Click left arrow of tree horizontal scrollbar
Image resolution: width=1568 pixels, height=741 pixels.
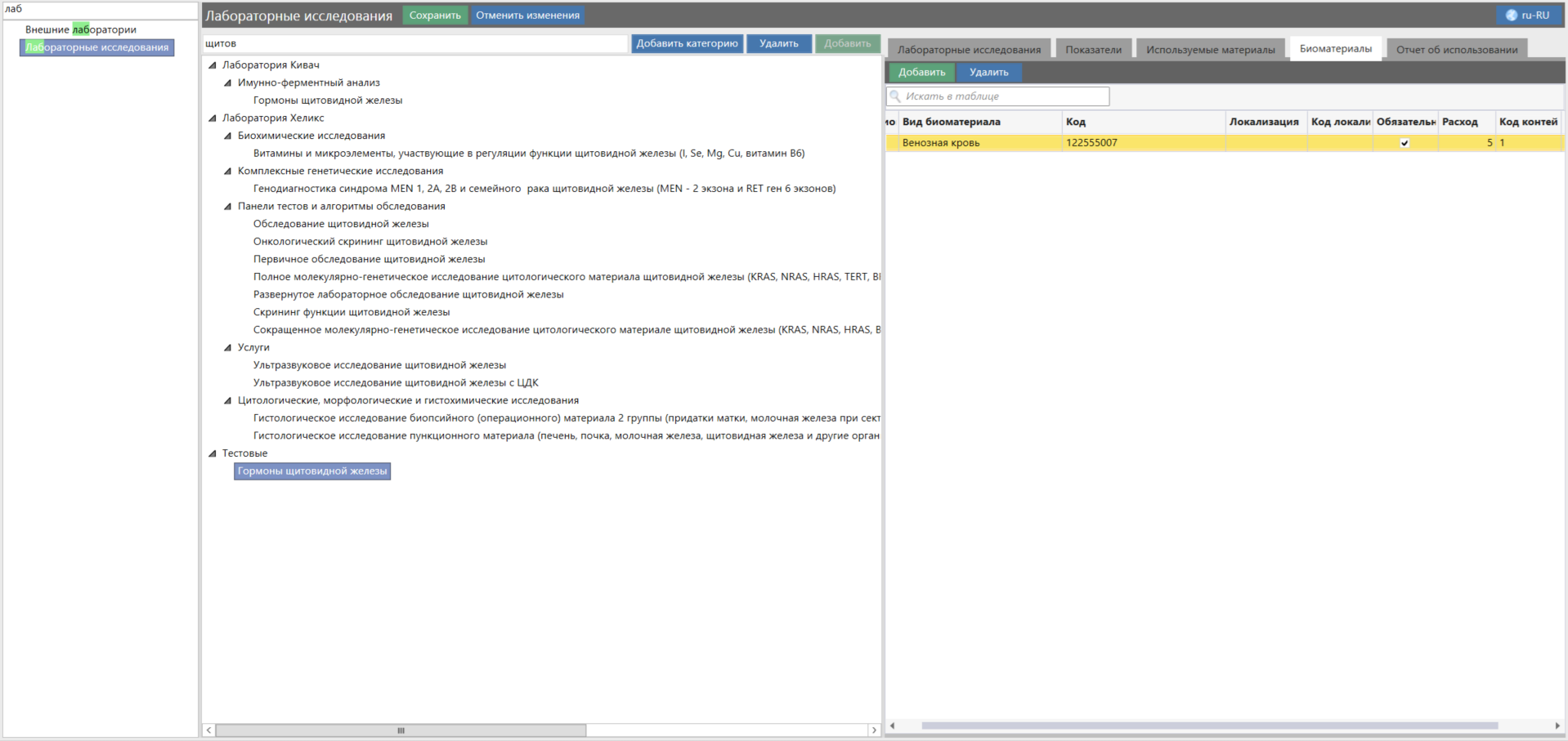pos(209,730)
